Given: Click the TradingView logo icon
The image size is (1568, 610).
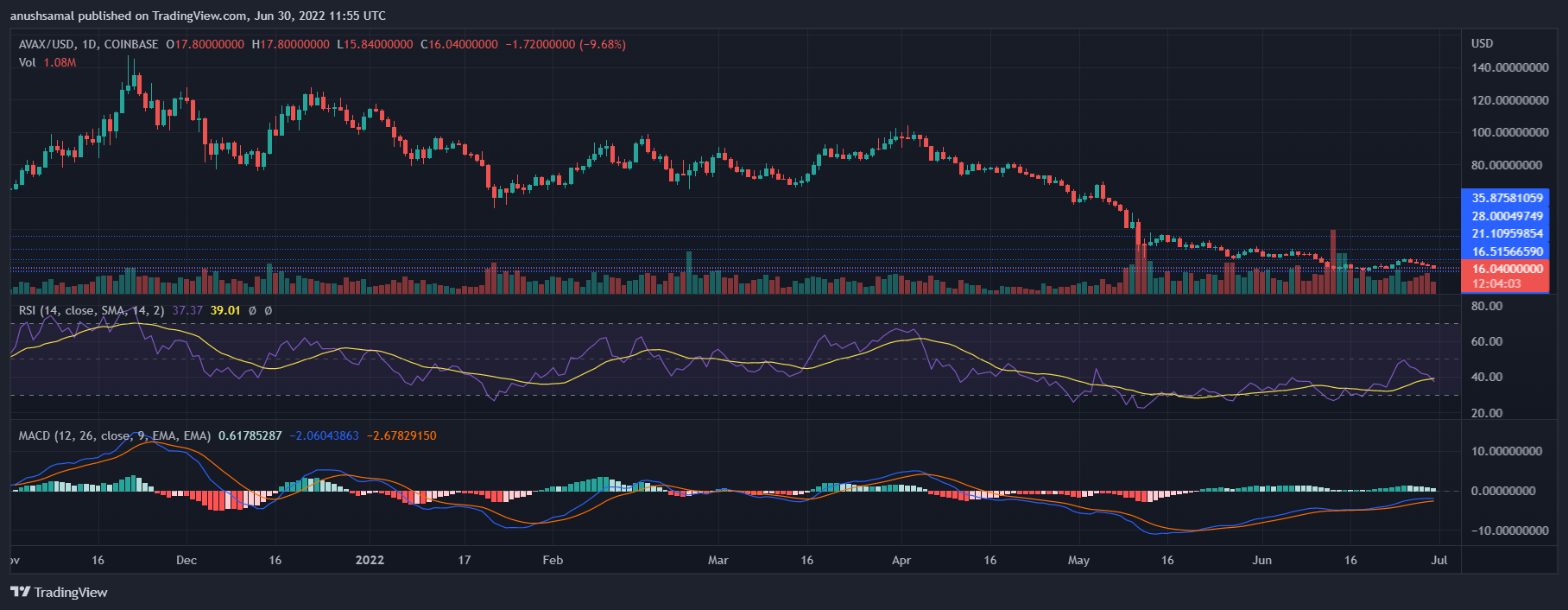Looking at the screenshot, I should (x=20, y=592).
